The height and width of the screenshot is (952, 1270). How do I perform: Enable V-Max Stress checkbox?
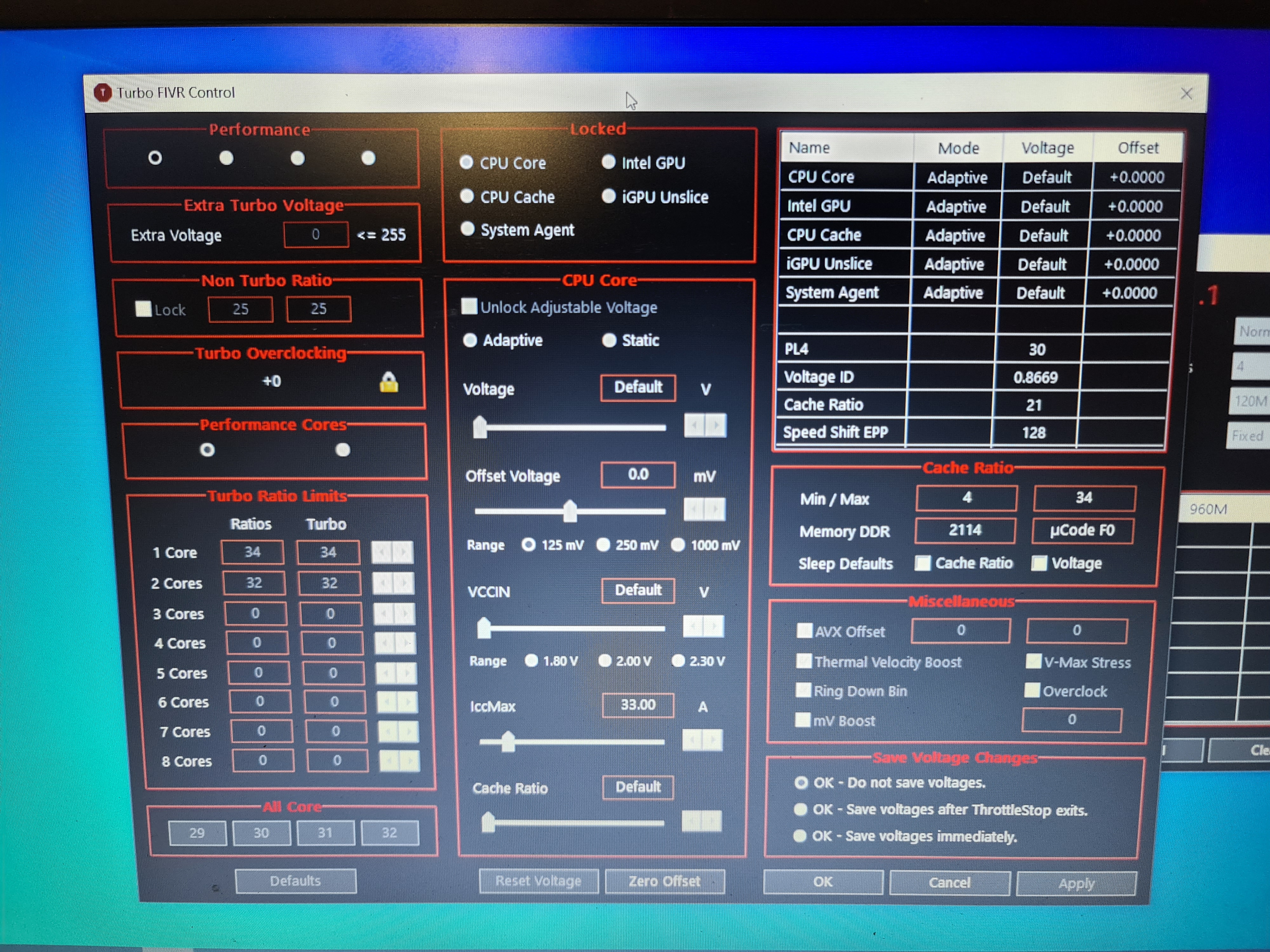pyautogui.click(x=1033, y=661)
